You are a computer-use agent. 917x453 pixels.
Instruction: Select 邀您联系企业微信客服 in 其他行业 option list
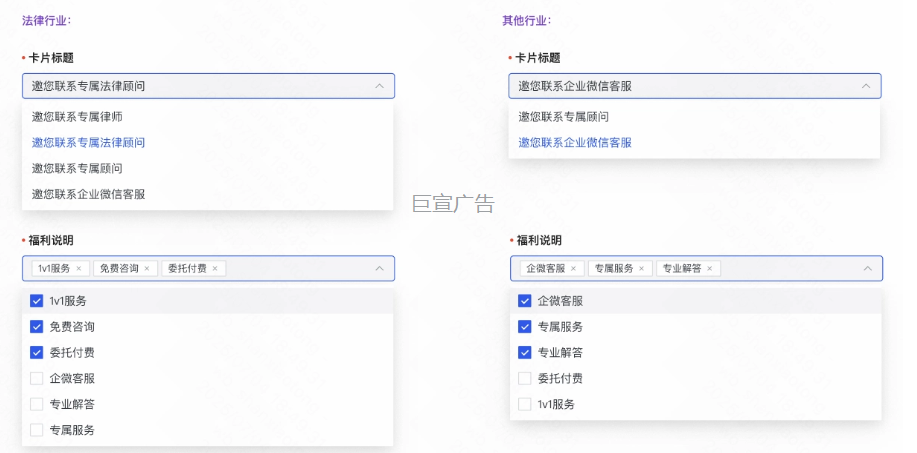point(694,143)
